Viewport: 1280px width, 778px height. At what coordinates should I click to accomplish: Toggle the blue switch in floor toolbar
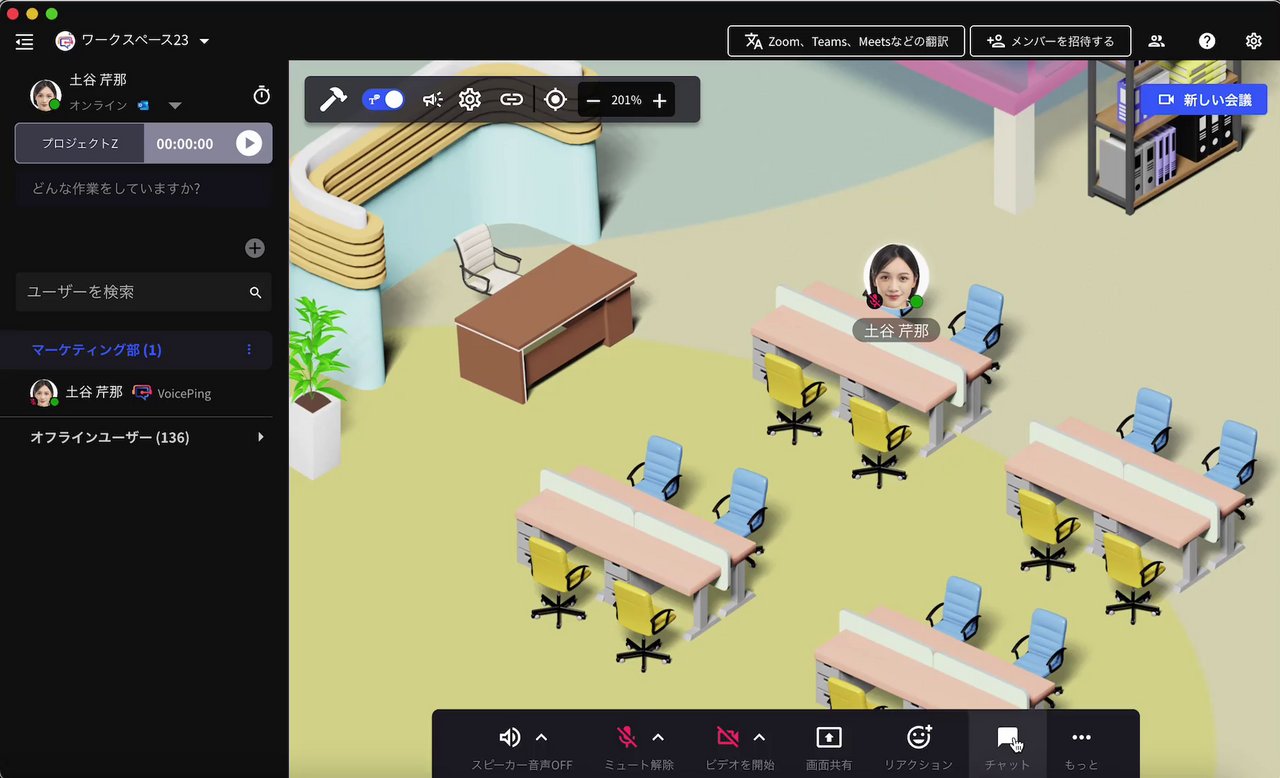(x=383, y=100)
